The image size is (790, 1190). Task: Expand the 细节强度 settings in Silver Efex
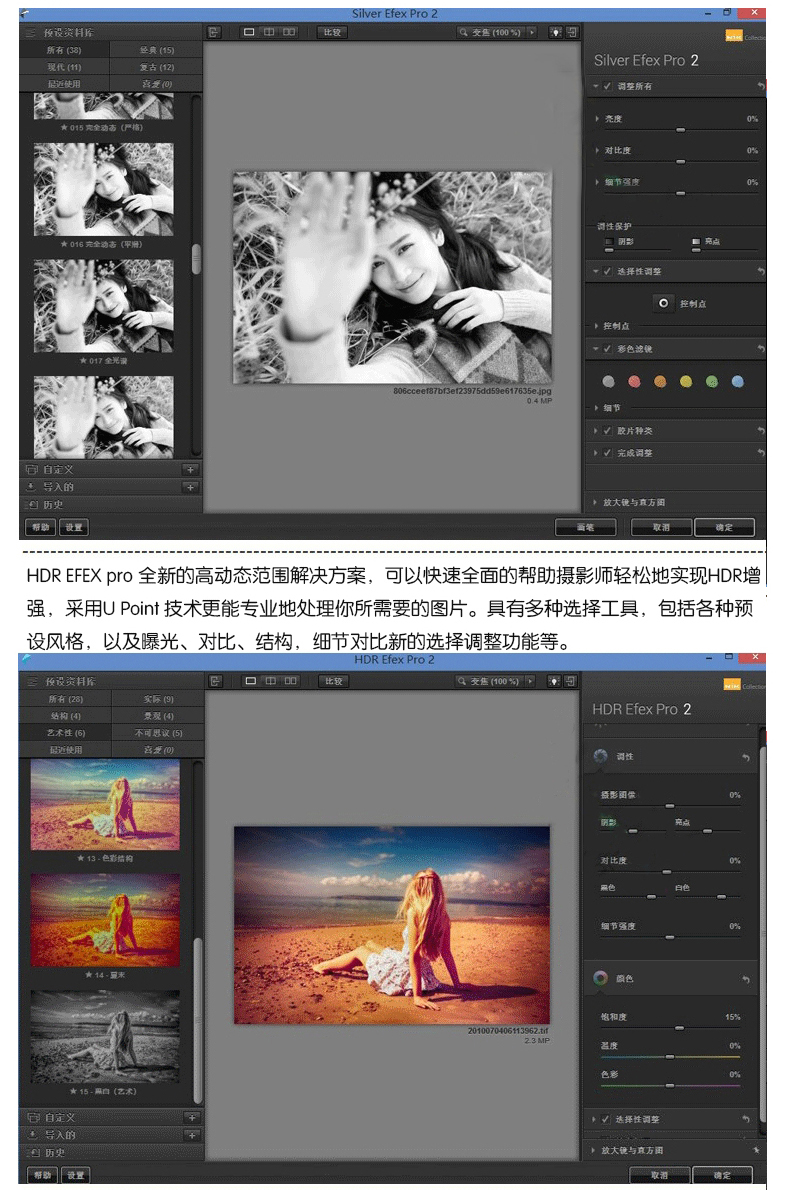click(x=598, y=182)
